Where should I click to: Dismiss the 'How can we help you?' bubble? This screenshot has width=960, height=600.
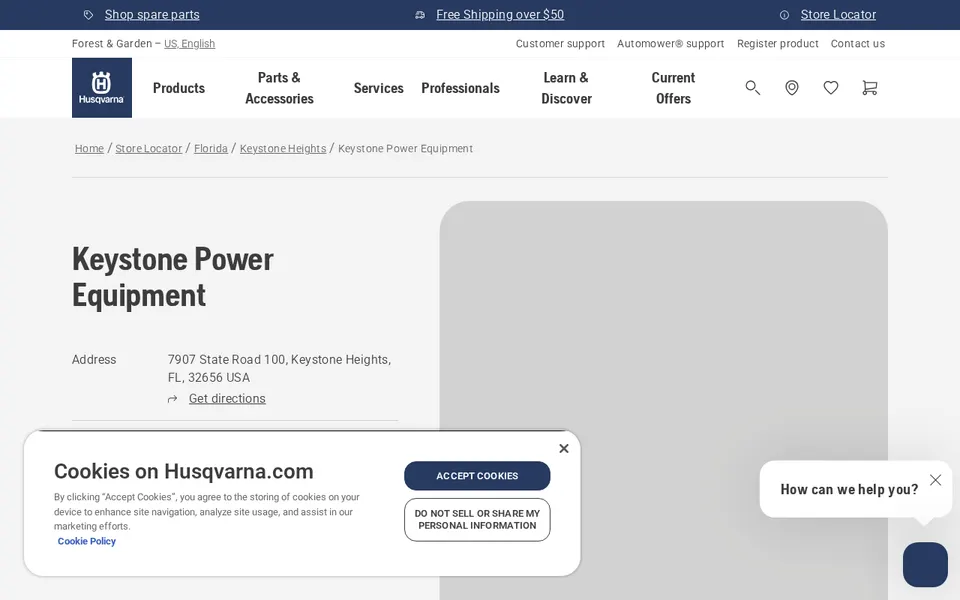pyautogui.click(x=935, y=480)
